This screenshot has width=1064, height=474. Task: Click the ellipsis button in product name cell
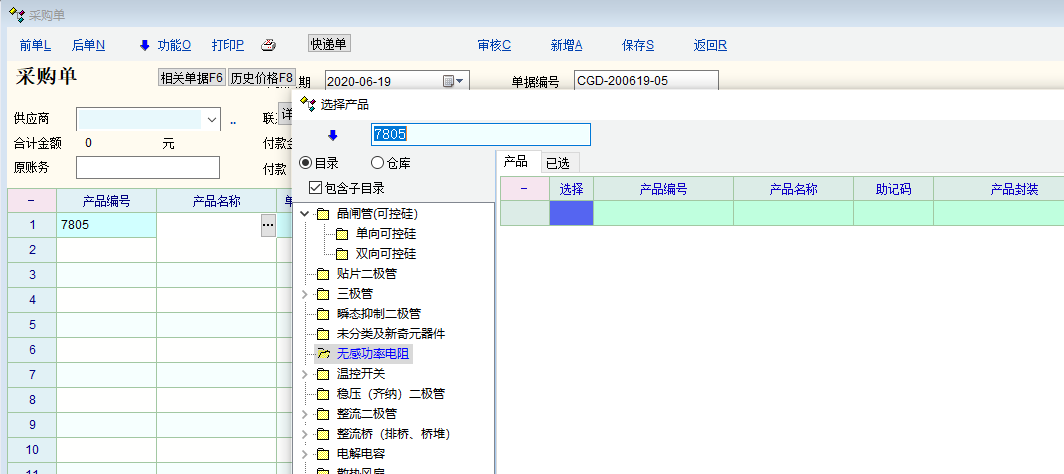tap(267, 226)
